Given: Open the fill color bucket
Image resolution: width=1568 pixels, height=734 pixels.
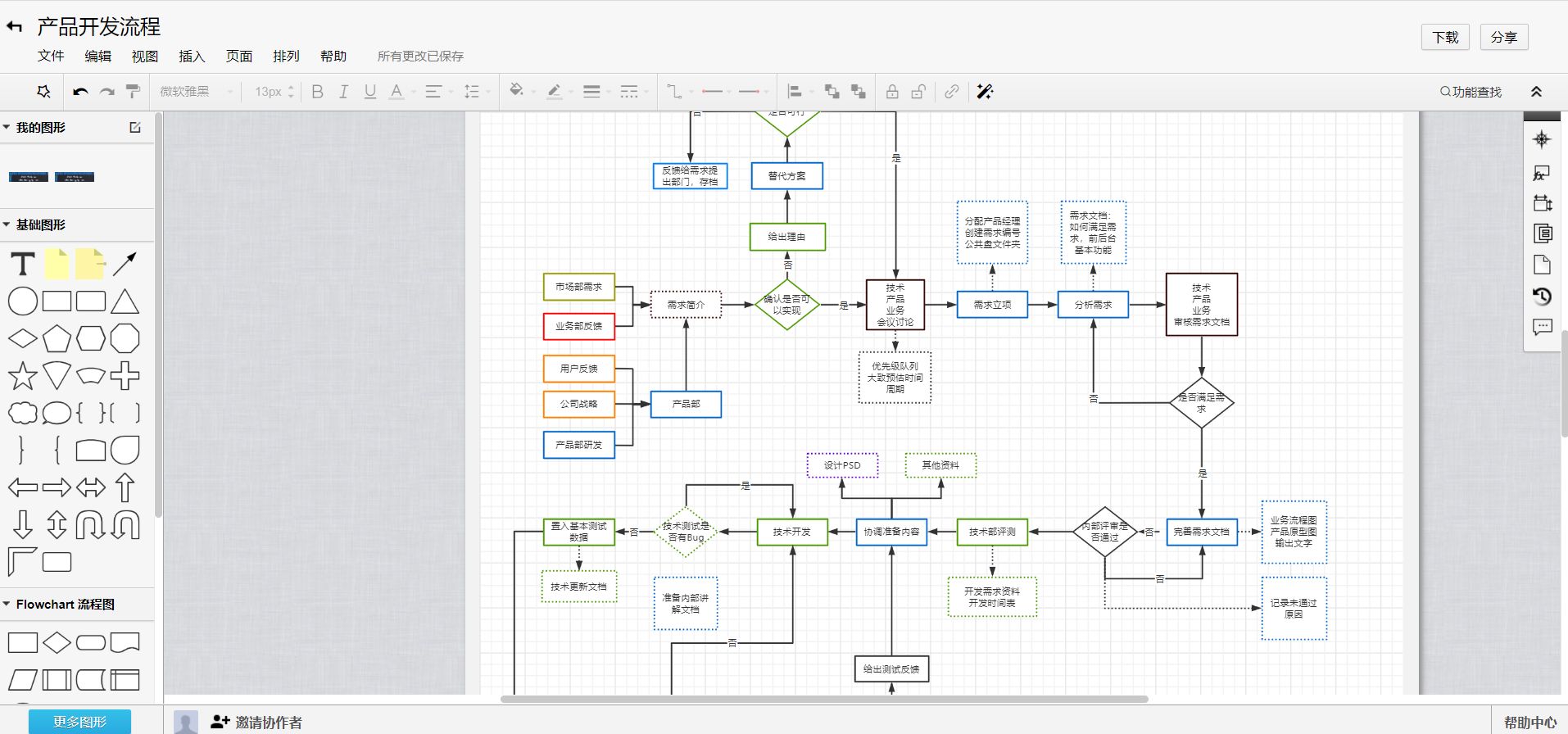Looking at the screenshot, I should [x=517, y=90].
